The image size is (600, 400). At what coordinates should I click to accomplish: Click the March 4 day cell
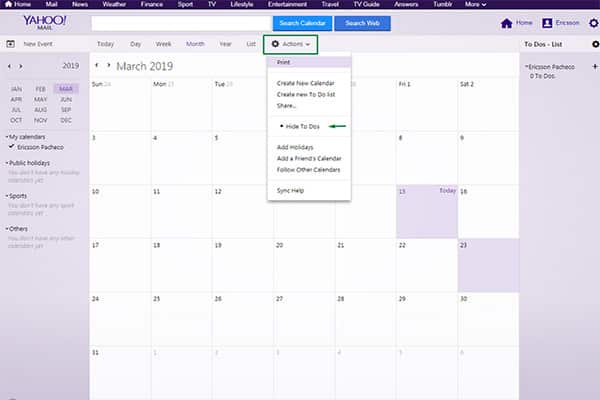[181, 158]
